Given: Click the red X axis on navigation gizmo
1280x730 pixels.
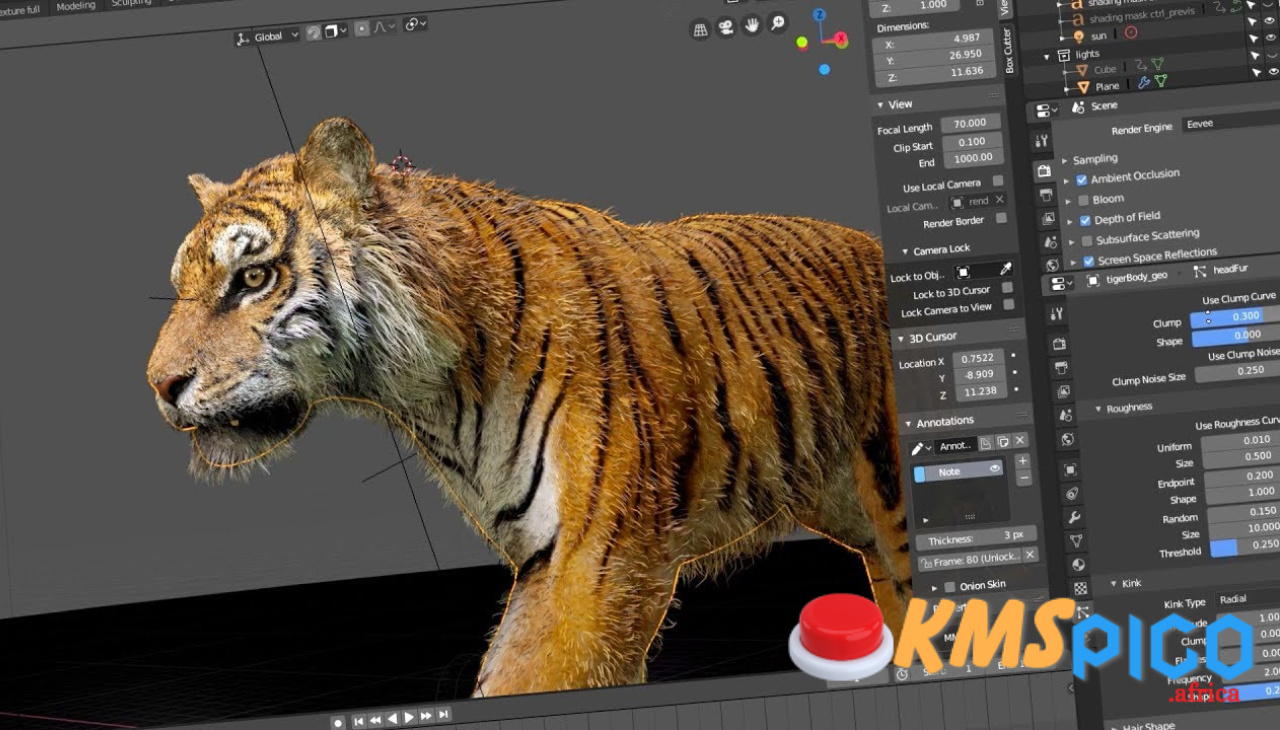Looking at the screenshot, I should click(x=842, y=39).
